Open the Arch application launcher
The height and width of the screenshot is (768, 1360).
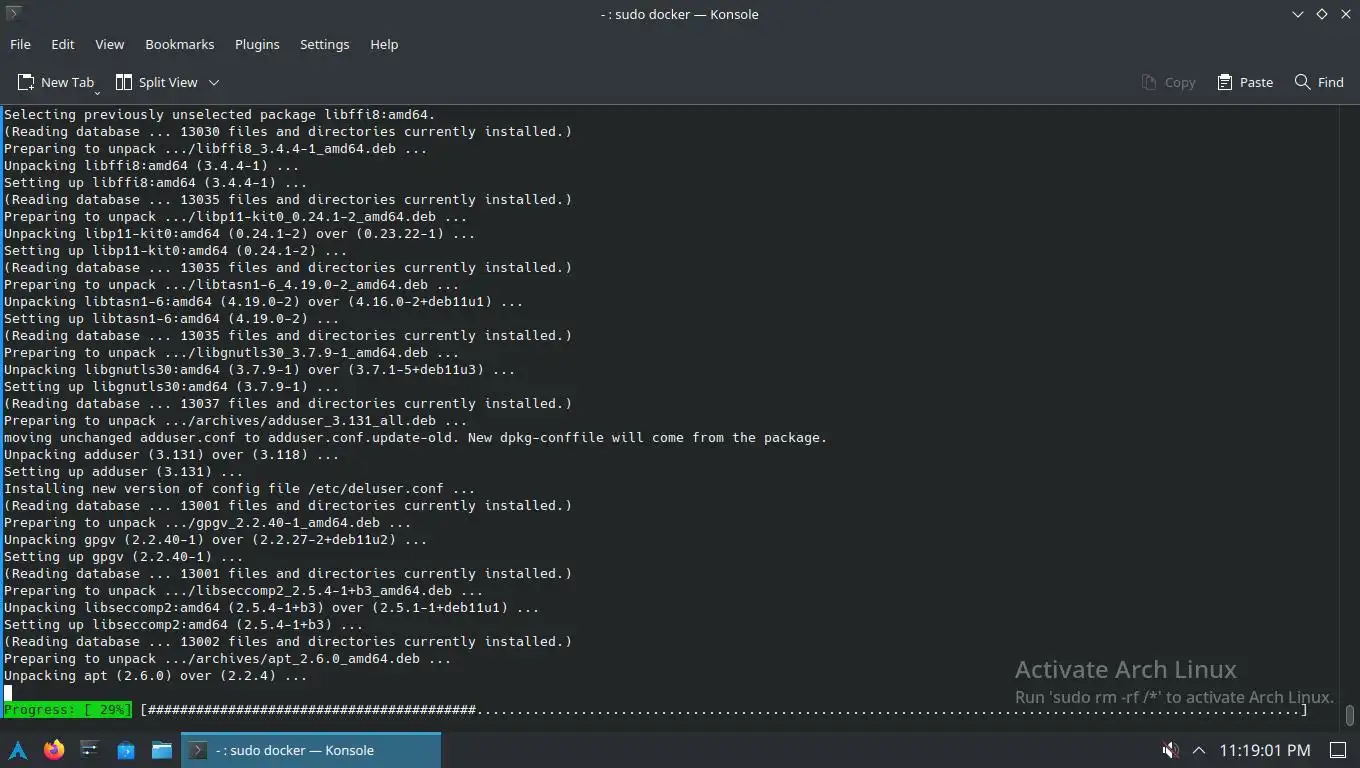coord(18,750)
